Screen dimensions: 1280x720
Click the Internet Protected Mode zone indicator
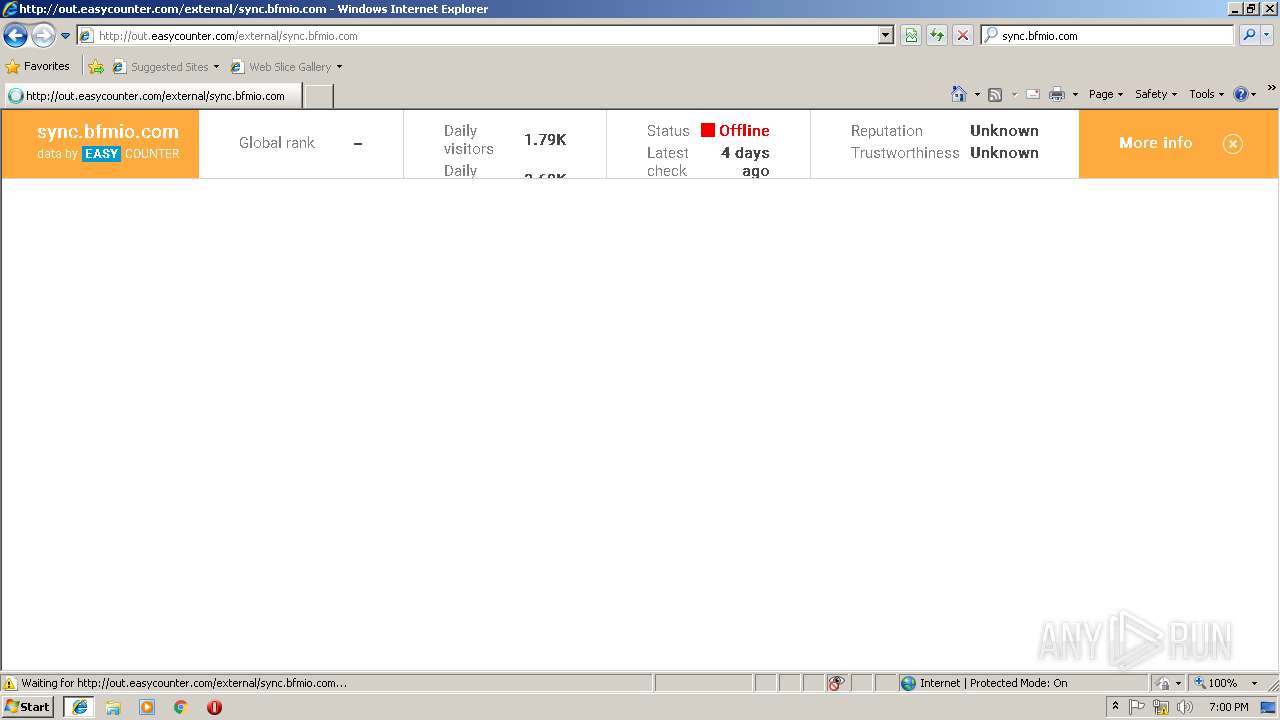point(985,683)
